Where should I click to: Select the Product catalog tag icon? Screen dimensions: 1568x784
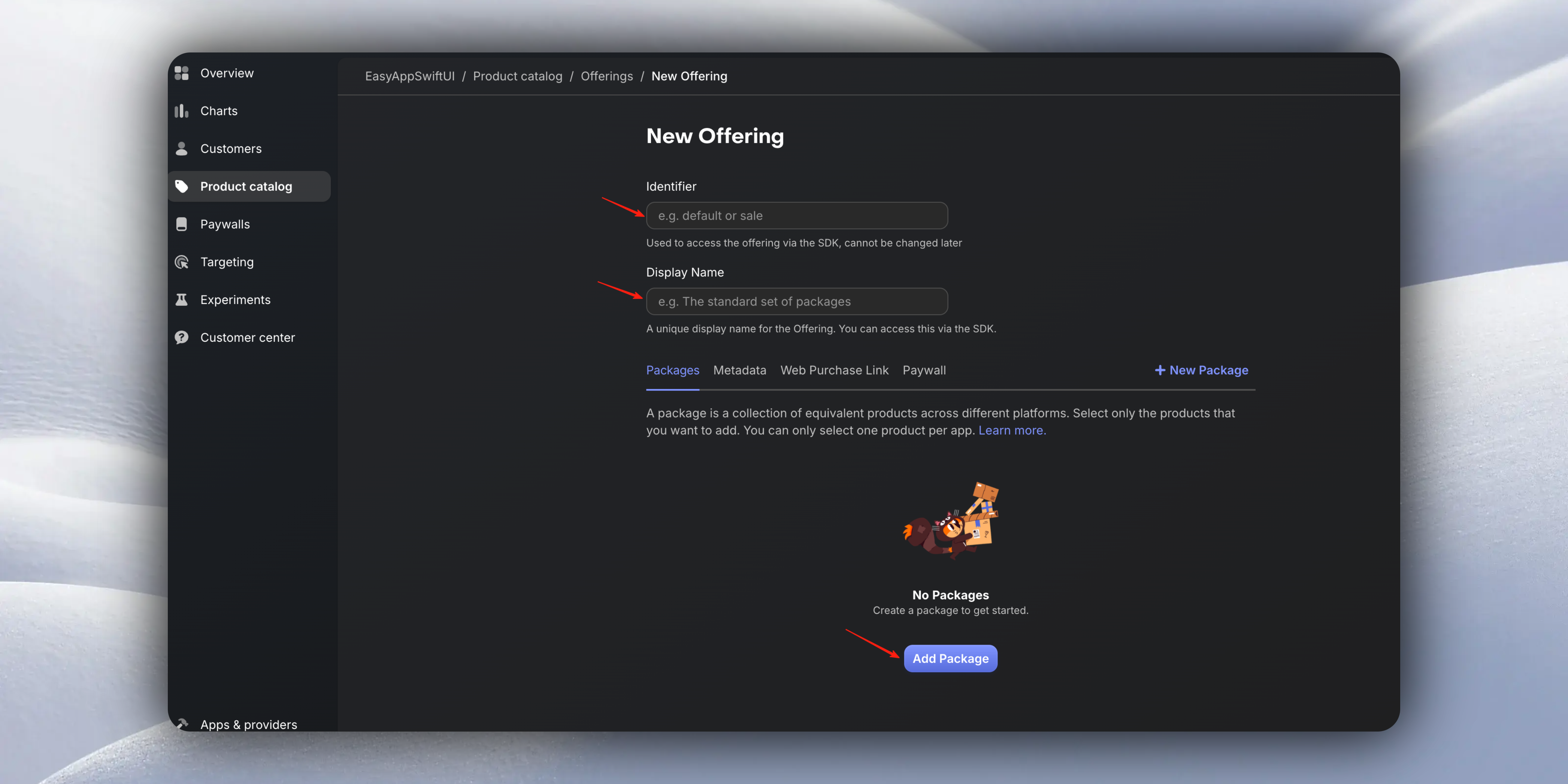pyautogui.click(x=183, y=186)
